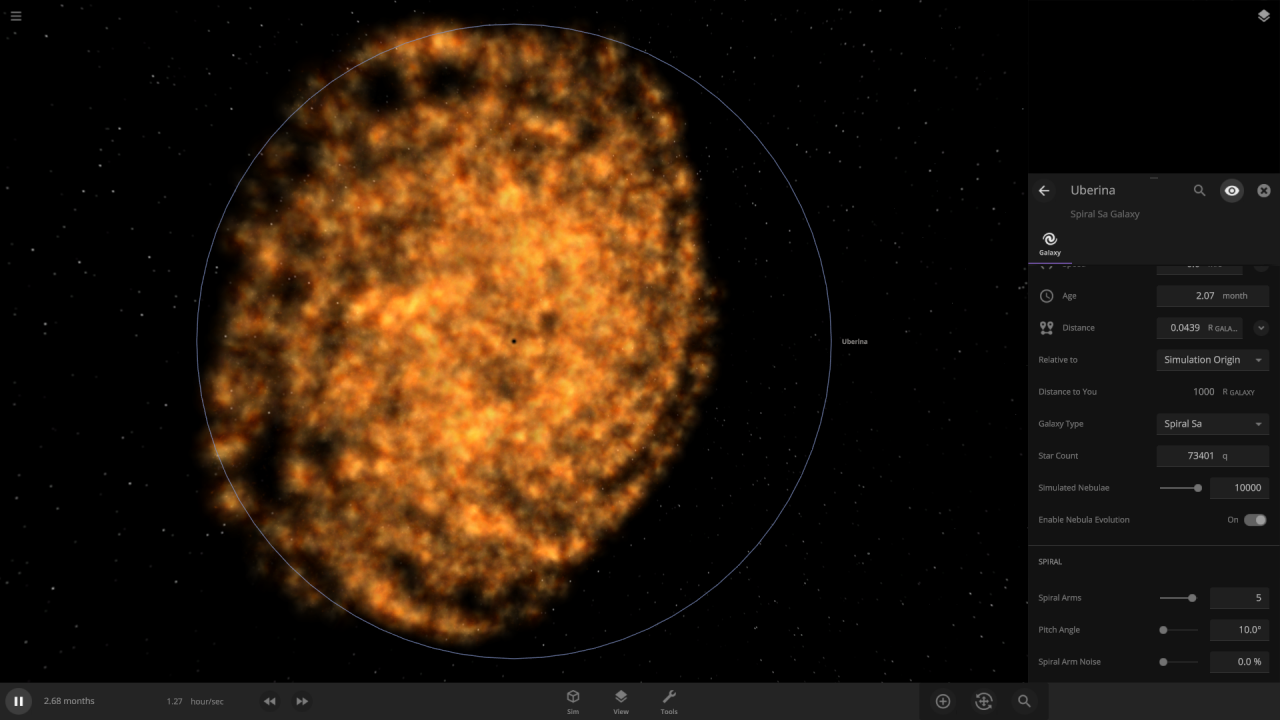The height and width of the screenshot is (720, 1280).
Task: Click the Age clock icon
Action: (x=1047, y=296)
